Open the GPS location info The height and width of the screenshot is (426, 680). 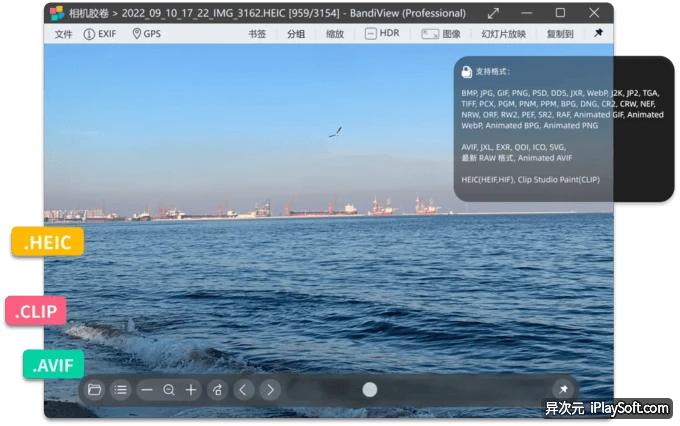coord(147,34)
